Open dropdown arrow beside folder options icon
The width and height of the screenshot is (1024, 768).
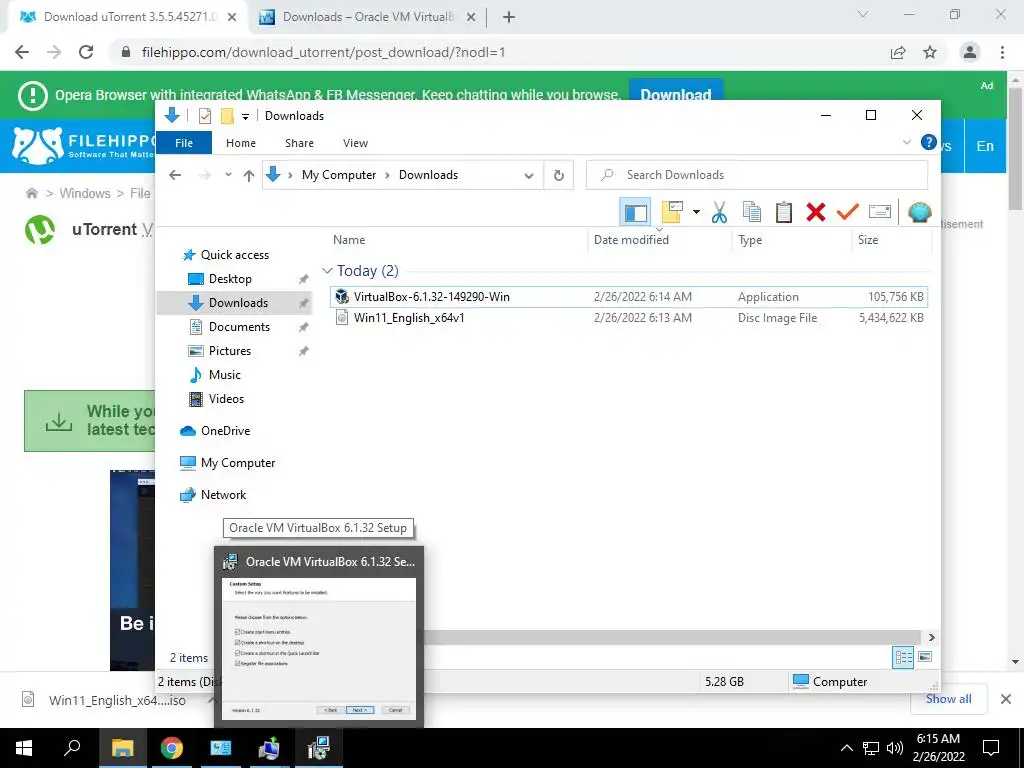(696, 212)
